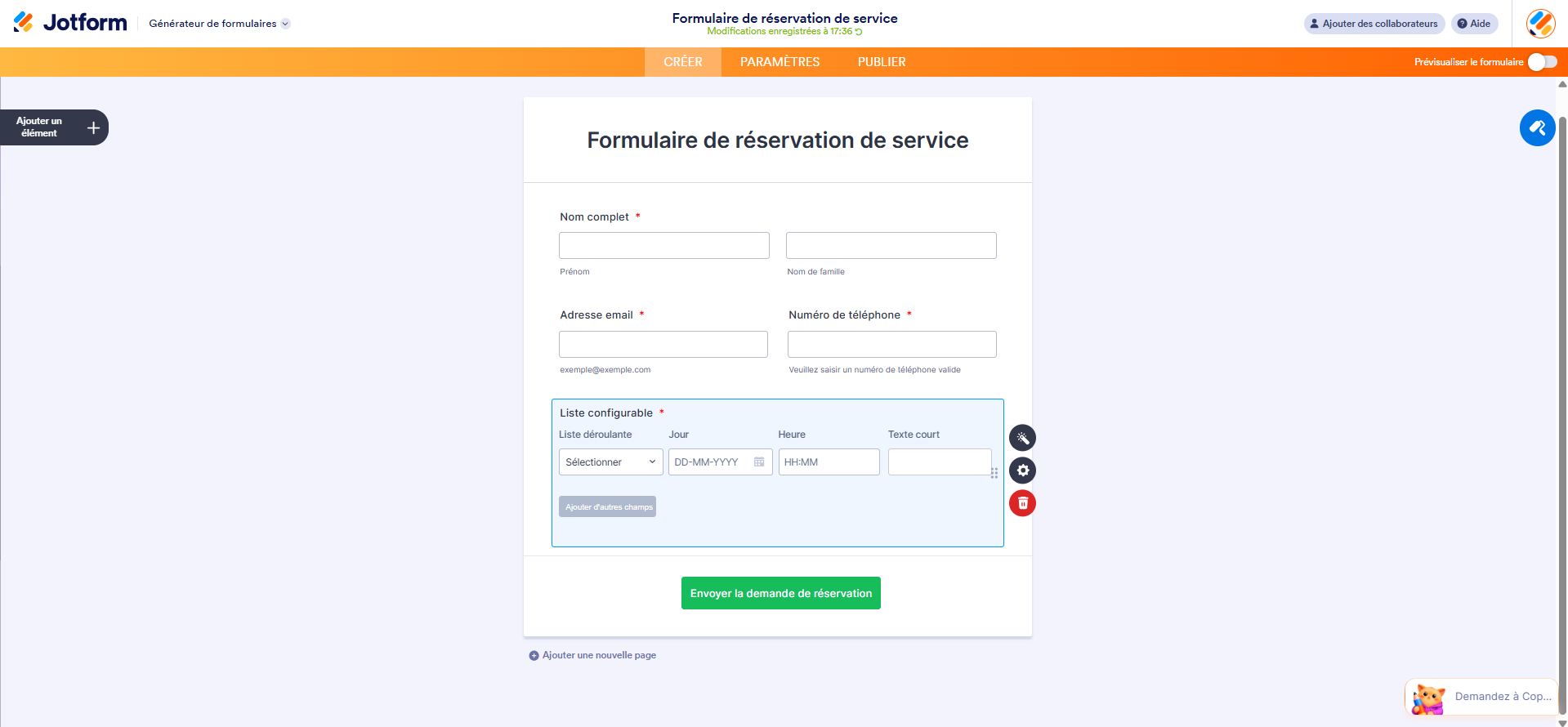
Task: Open the PUBLIER tab
Action: coord(880,61)
